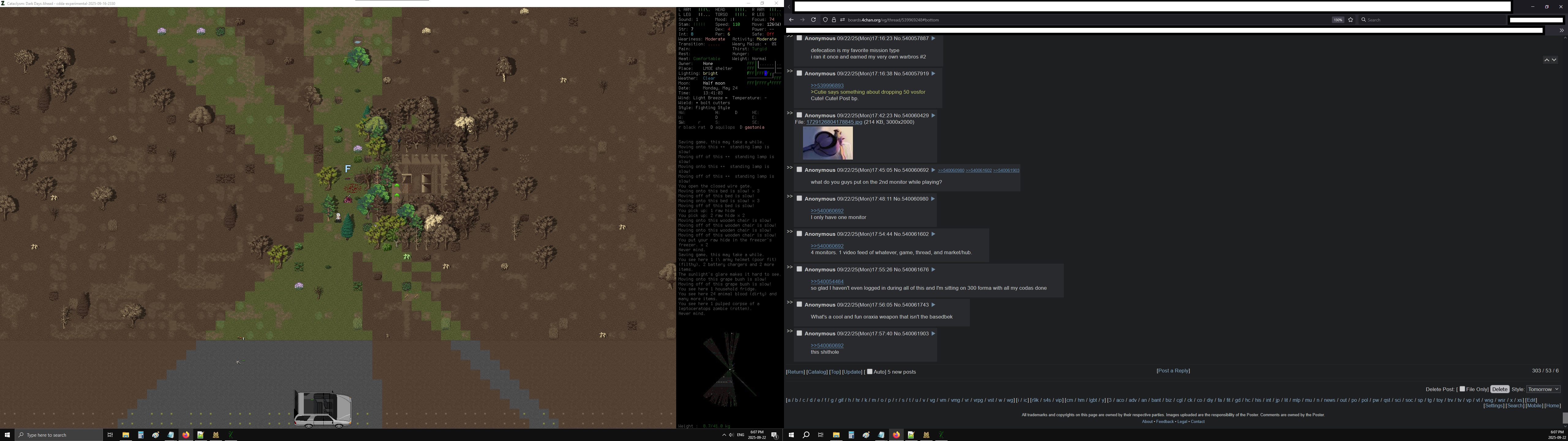Screen dimensions: 1568x441
Task: Open the Style dropdown showing Tomorrow
Action: (x=1543, y=389)
